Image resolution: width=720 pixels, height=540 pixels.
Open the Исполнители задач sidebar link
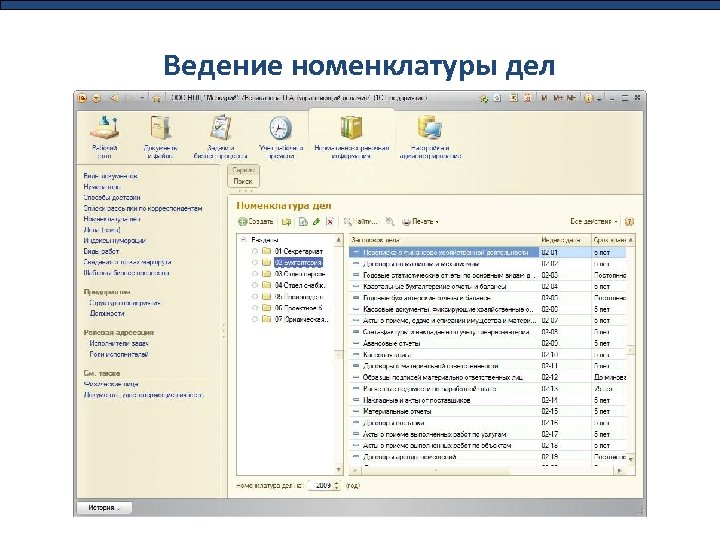[119, 343]
